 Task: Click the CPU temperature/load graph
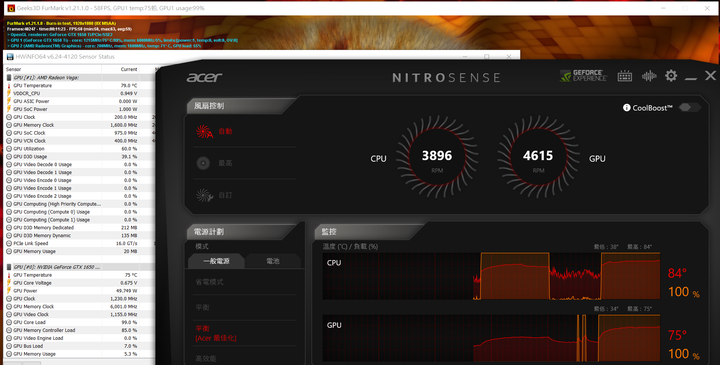[x=491, y=276]
